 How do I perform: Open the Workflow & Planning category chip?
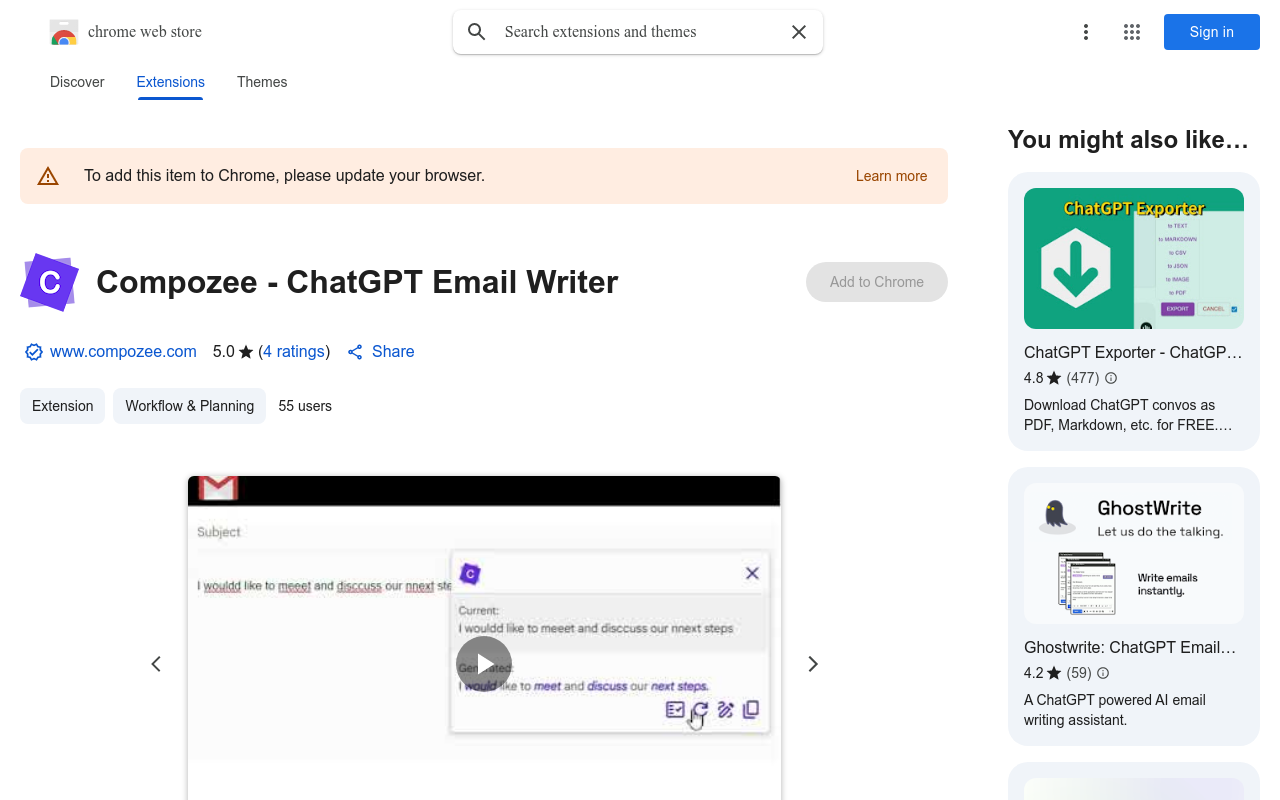click(x=189, y=406)
